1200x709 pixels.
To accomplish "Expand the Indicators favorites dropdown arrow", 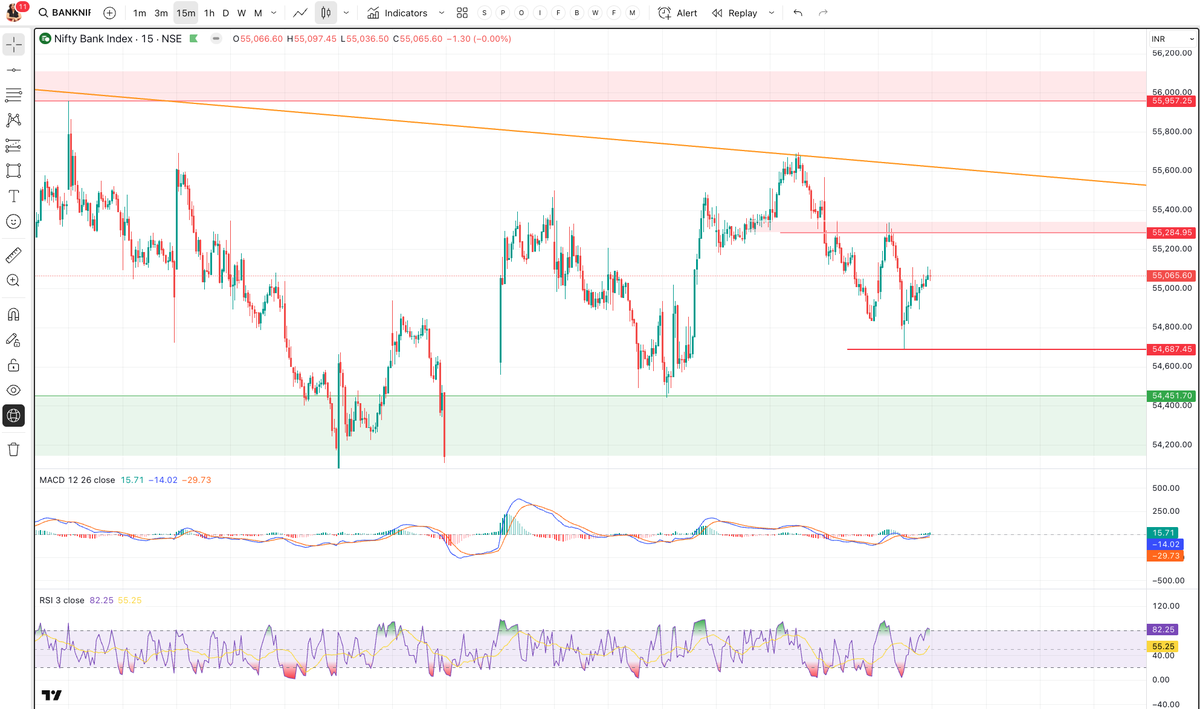I will [x=442, y=13].
